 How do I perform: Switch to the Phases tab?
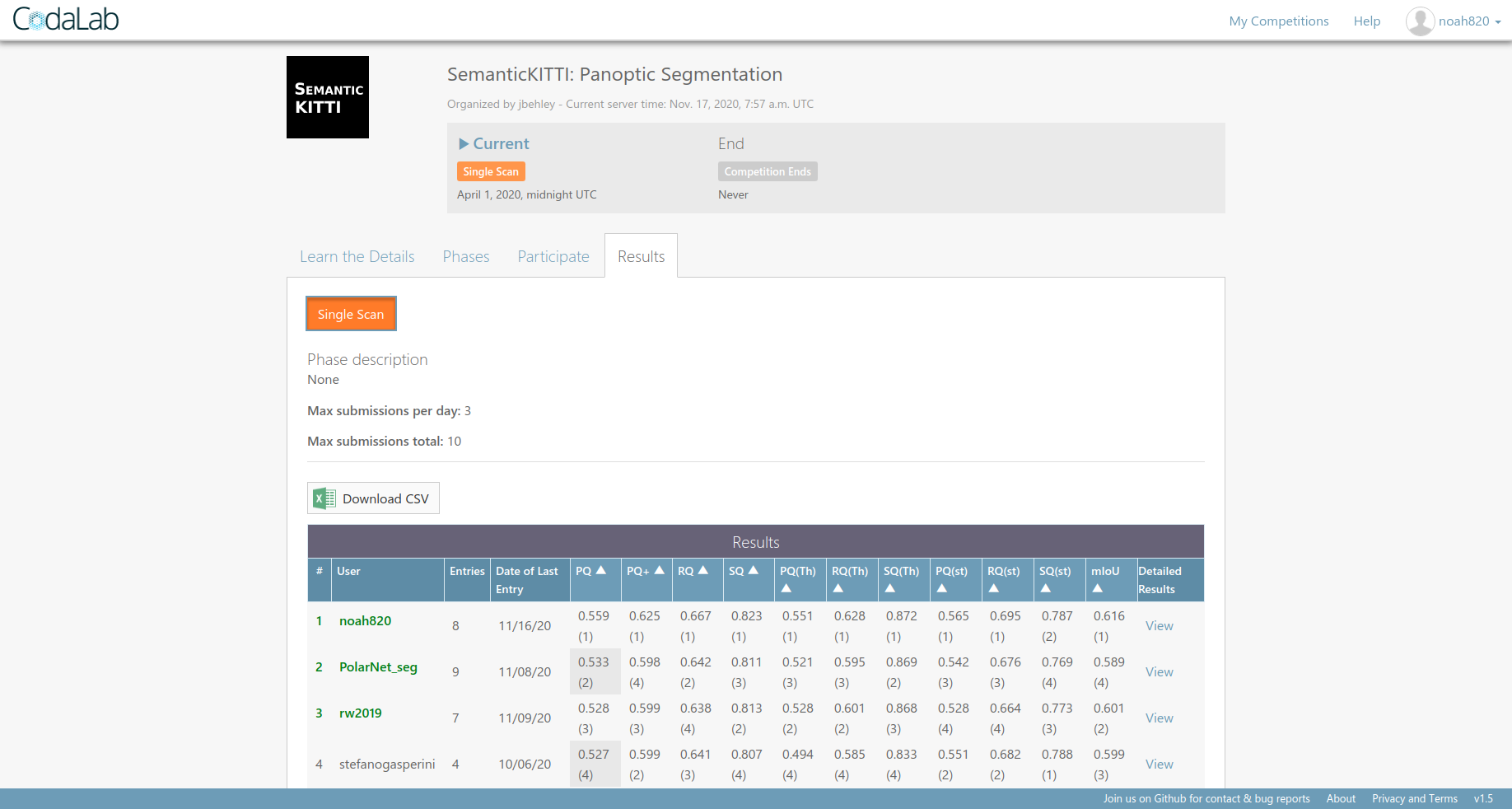point(466,256)
